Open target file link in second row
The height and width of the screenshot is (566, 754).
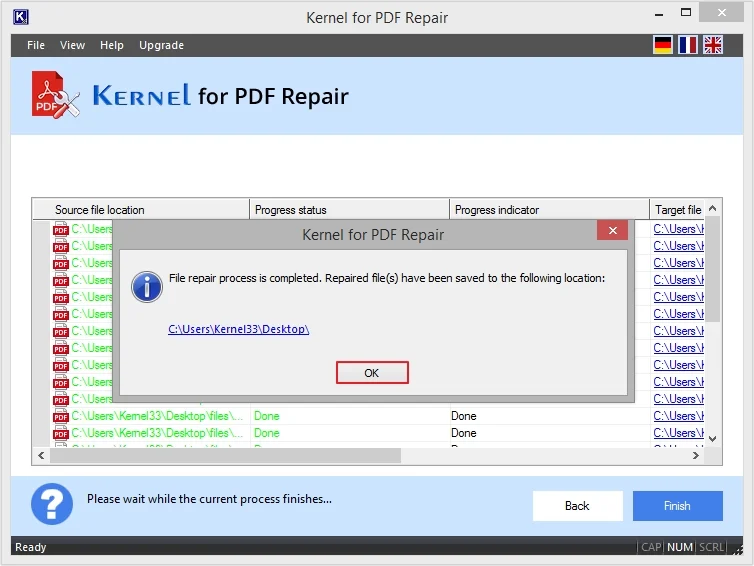pos(679,246)
